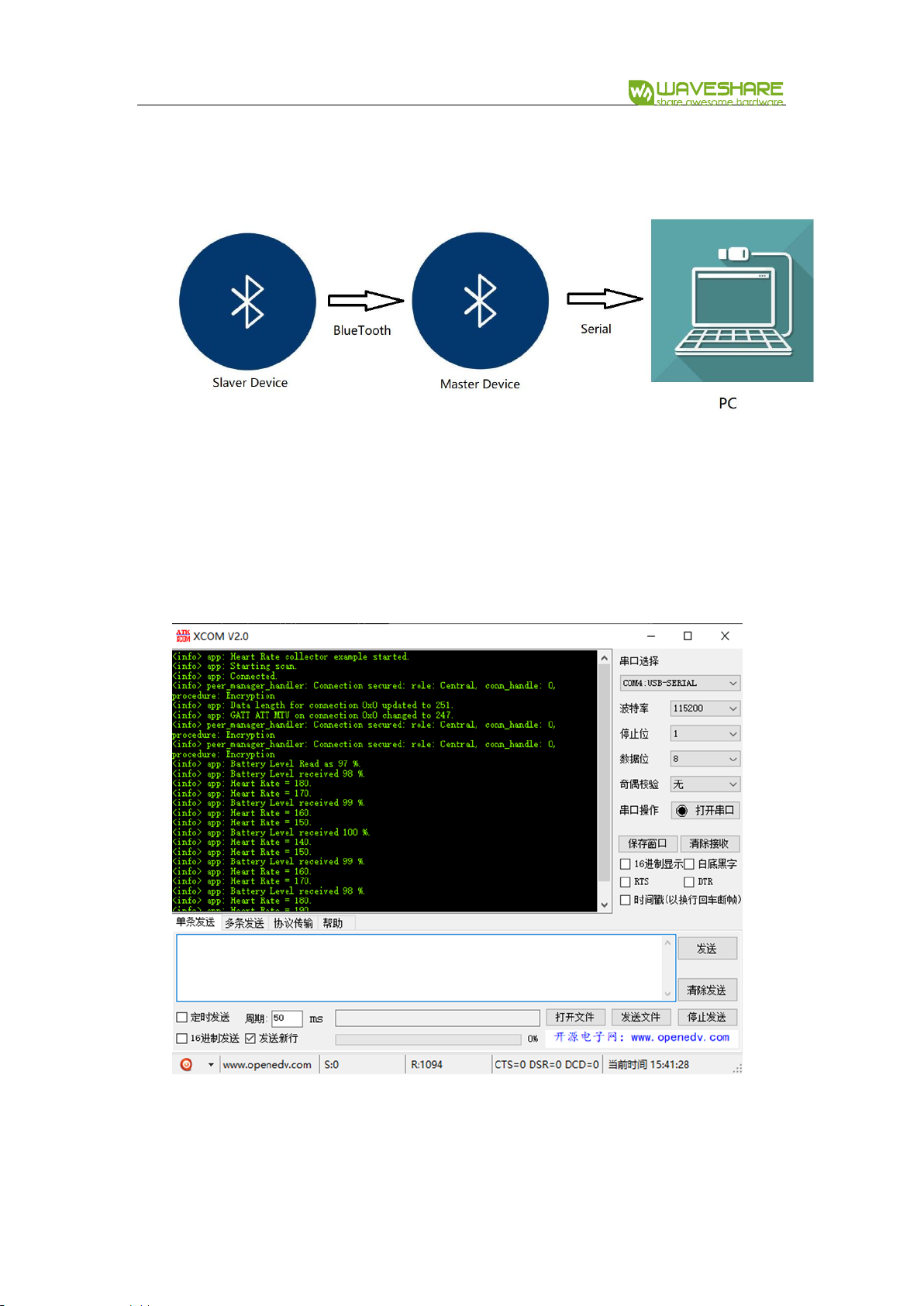Uncheck the 发送新行 checkbox
This screenshot has height=1306, width=924.
[250, 1039]
